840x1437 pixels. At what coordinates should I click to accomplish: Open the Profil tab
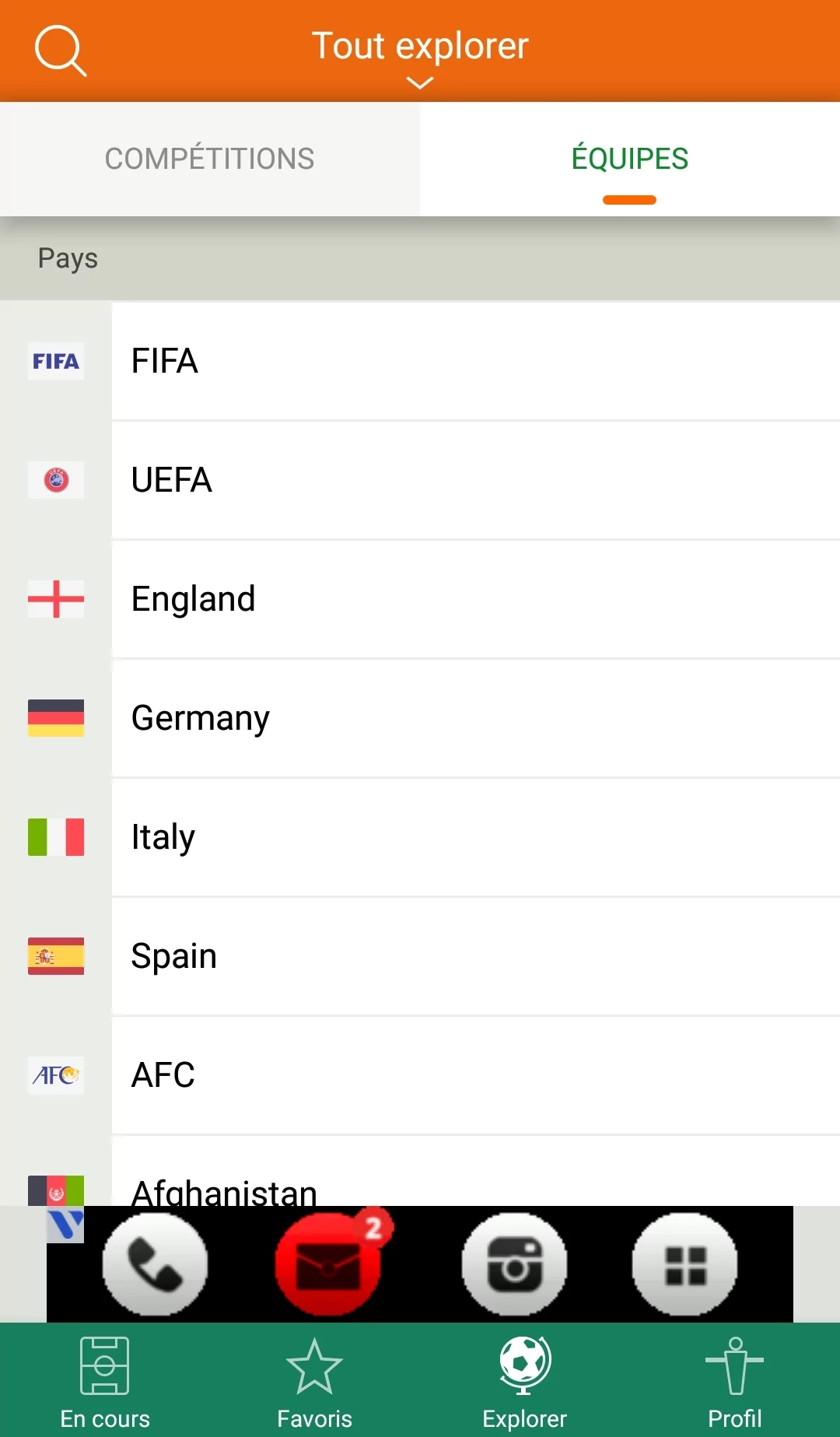[735, 1383]
